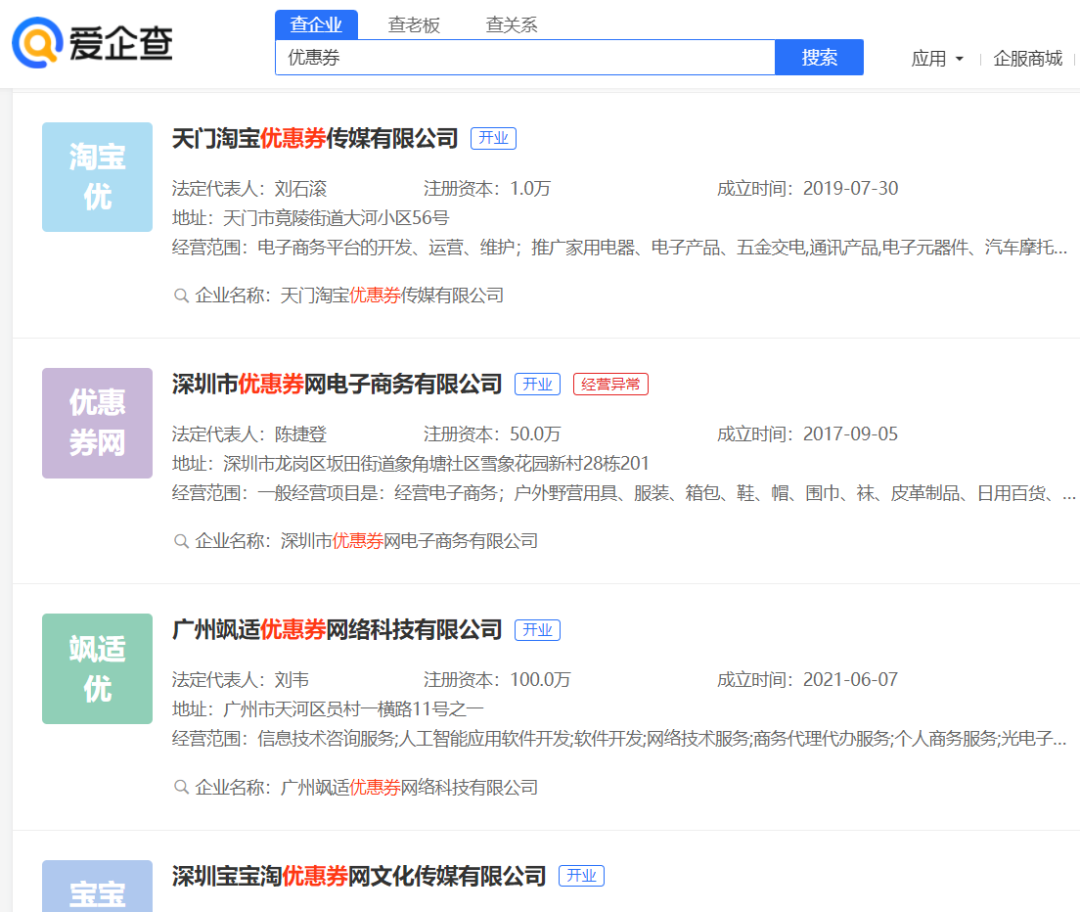Select the 优惠券网 purple avatar tile
This screenshot has height=912, width=1080.
(97, 423)
